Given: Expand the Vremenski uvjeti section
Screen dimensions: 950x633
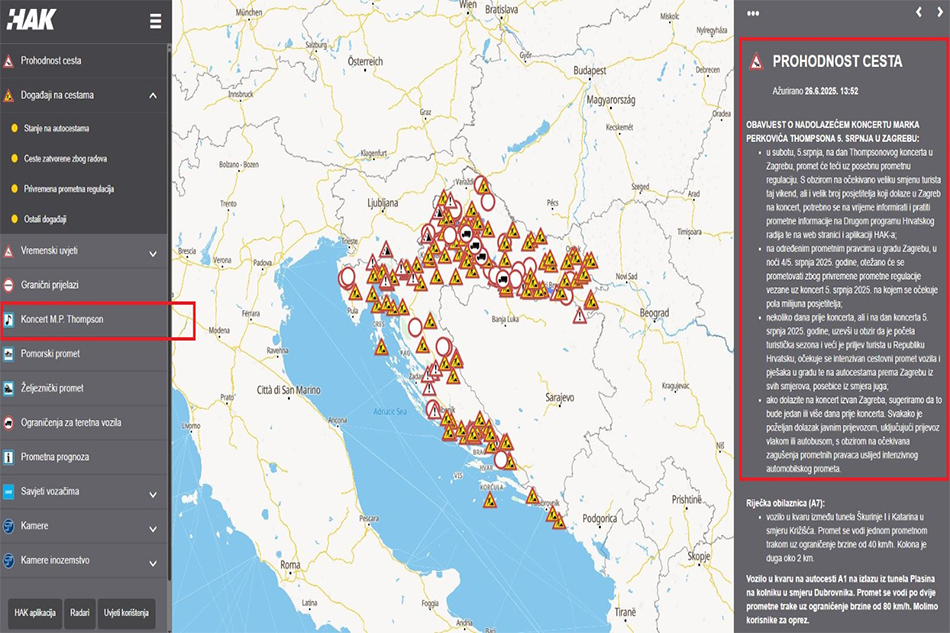Looking at the screenshot, I should point(153,254).
